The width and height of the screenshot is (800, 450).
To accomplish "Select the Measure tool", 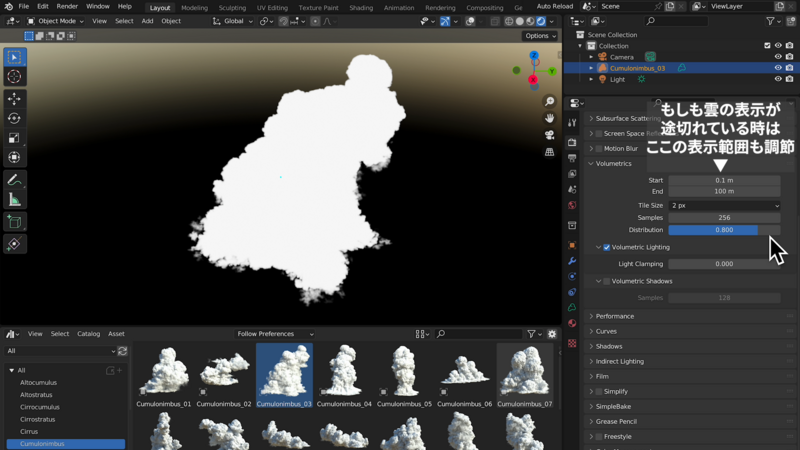I will pyautogui.click(x=14, y=199).
